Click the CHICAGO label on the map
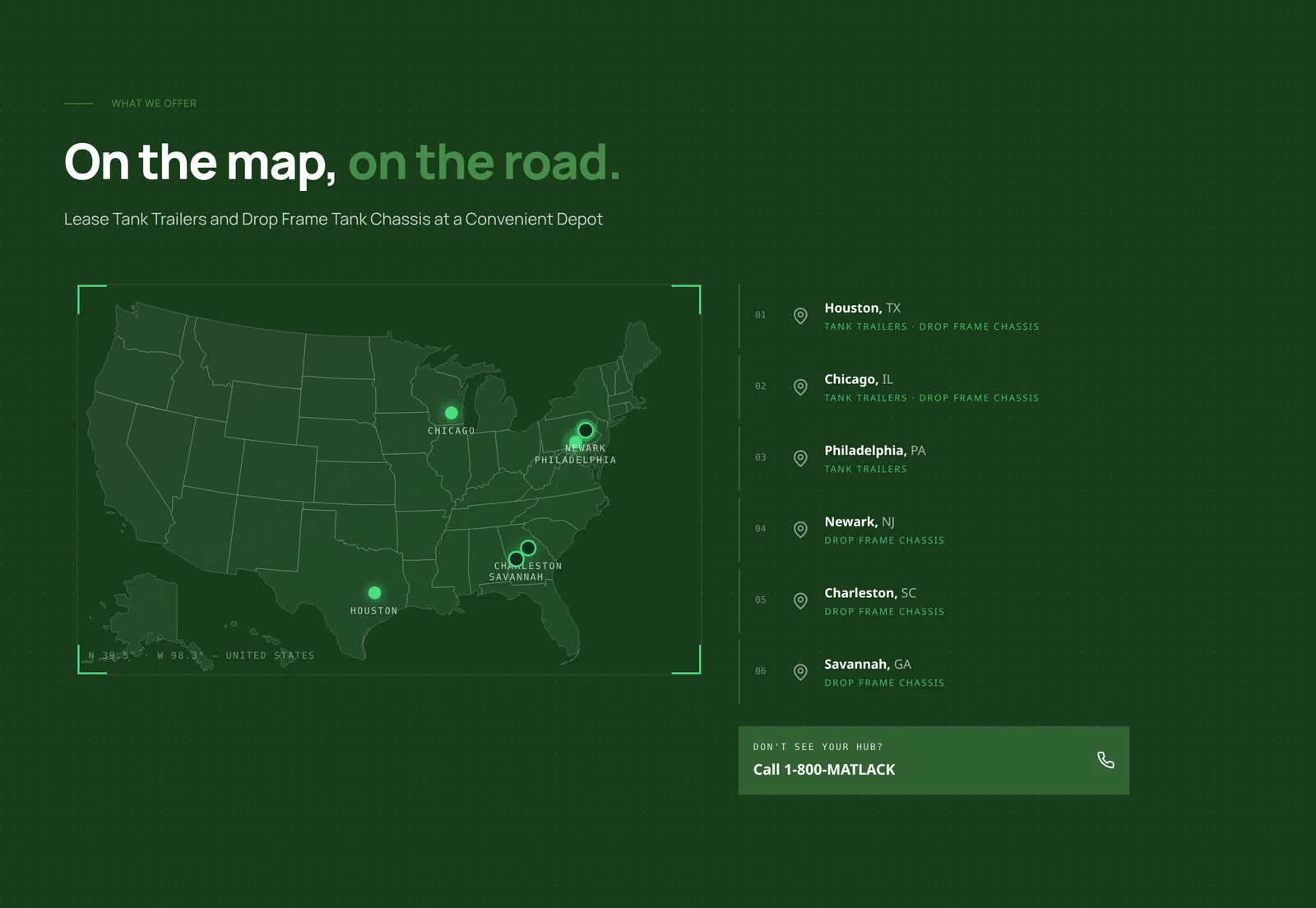This screenshot has height=908, width=1316. (452, 431)
